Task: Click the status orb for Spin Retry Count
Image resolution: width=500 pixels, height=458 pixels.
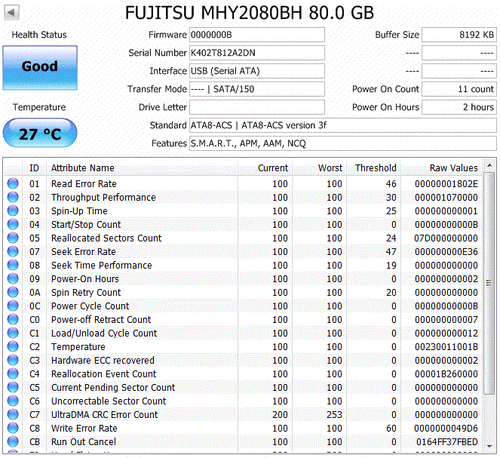Action: 13,292
